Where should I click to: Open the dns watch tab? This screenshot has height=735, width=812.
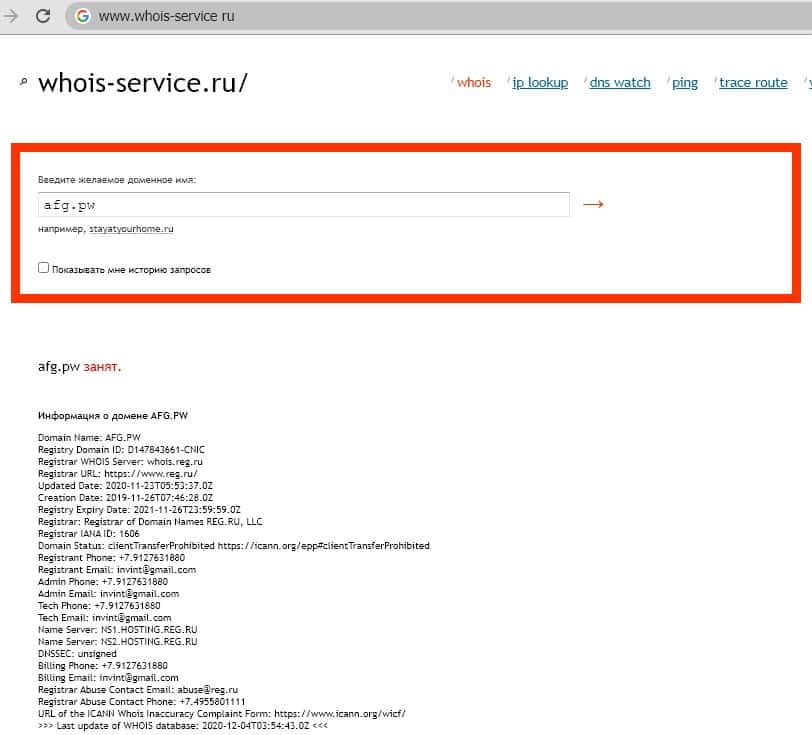[x=620, y=83]
